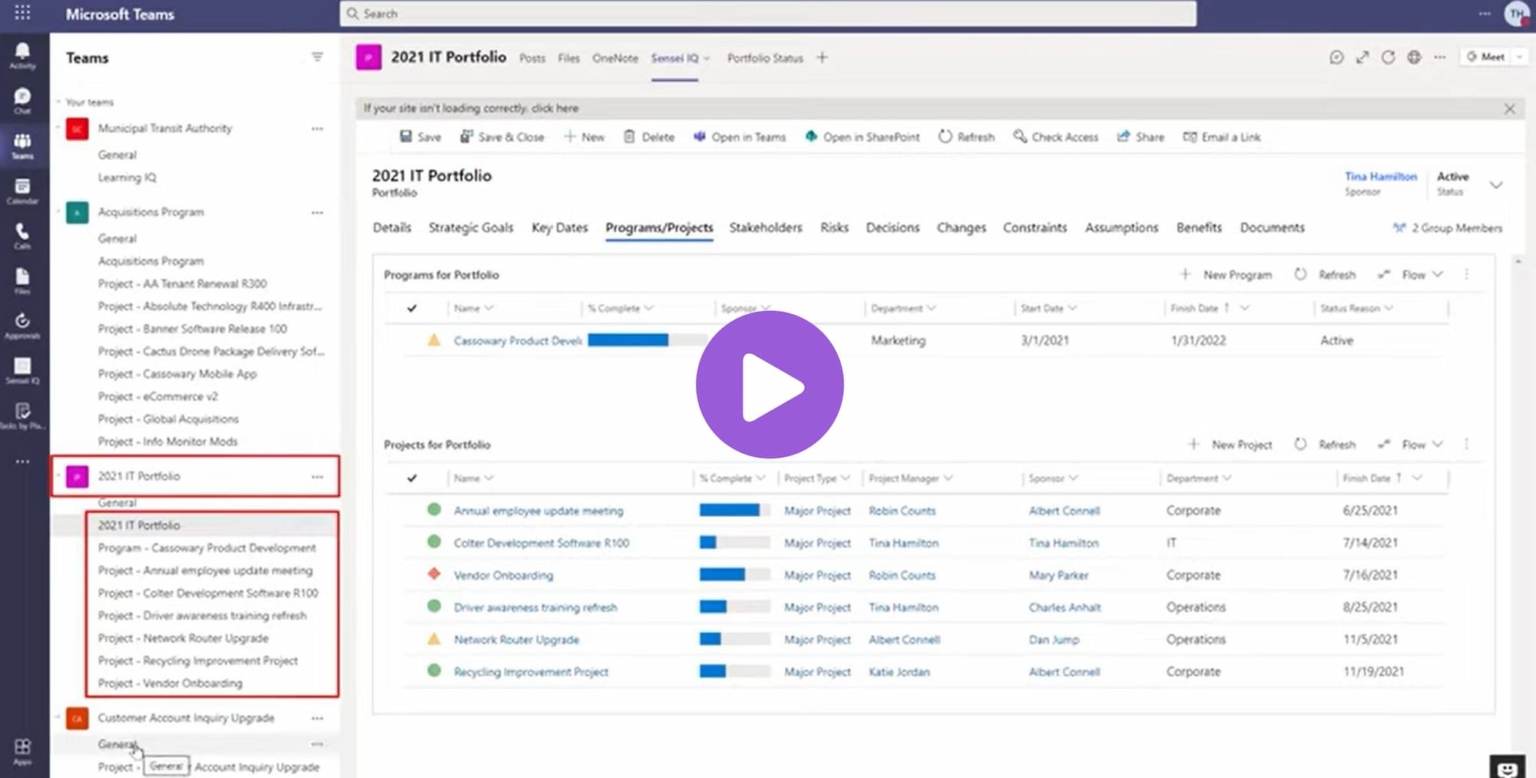Open the Apps store icon

point(22,751)
